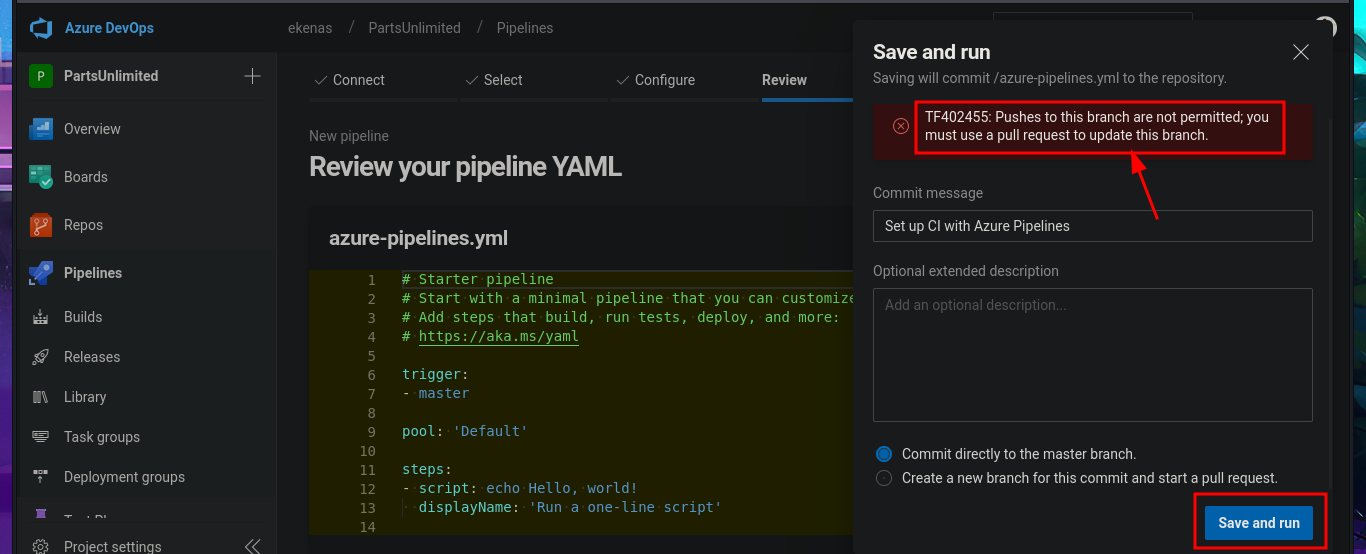Open the Overview section icon
The width and height of the screenshot is (1366, 554).
point(41,129)
